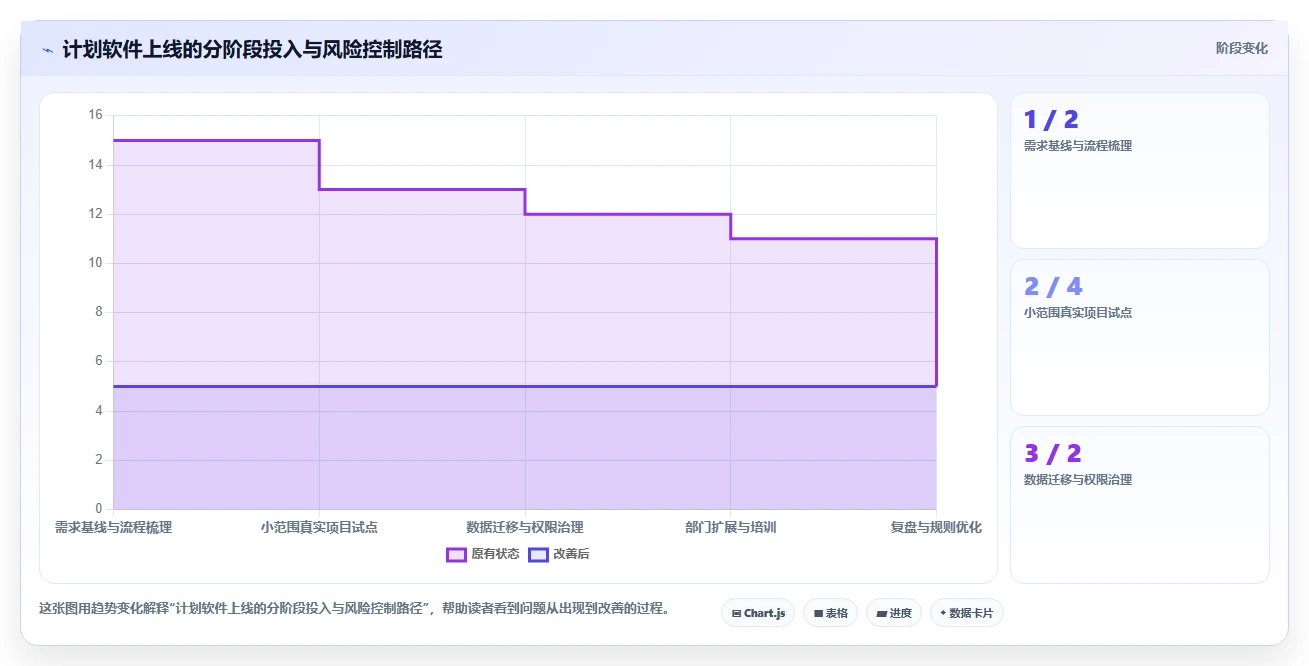Click the 阶段变化 label in header

[x=1242, y=48]
